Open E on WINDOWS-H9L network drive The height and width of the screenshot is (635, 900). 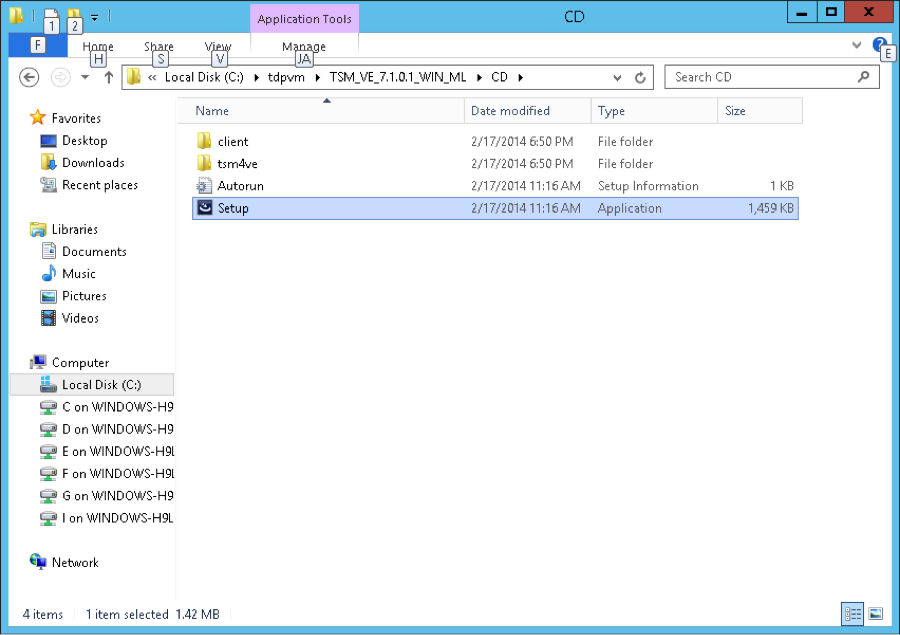click(118, 452)
